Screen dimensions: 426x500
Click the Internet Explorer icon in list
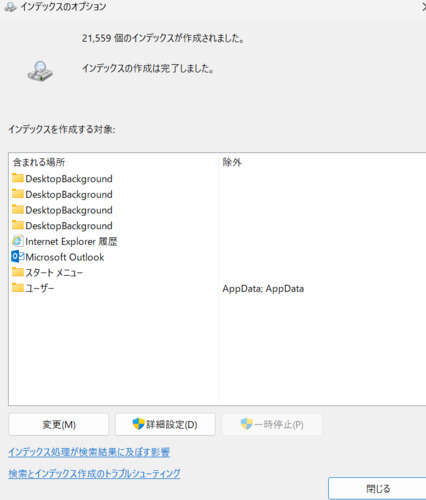click(18, 241)
